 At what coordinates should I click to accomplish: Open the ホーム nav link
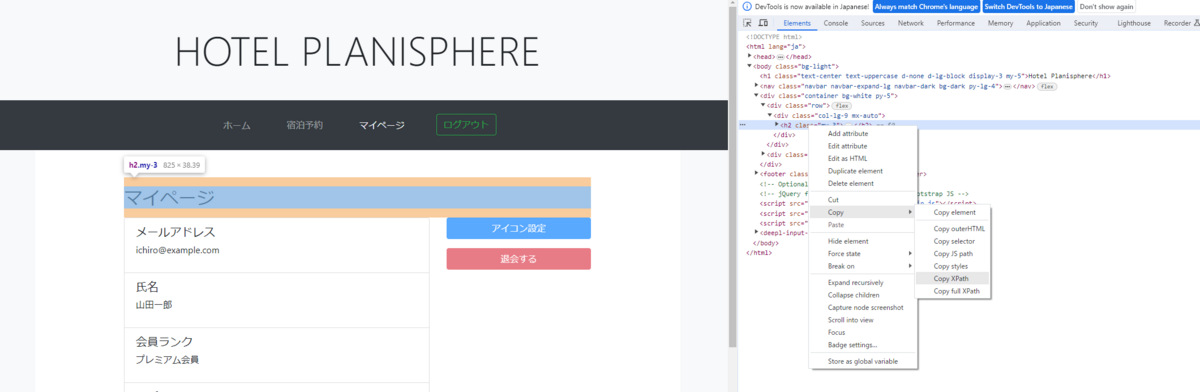pyautogui.click(x=237, y=126)
